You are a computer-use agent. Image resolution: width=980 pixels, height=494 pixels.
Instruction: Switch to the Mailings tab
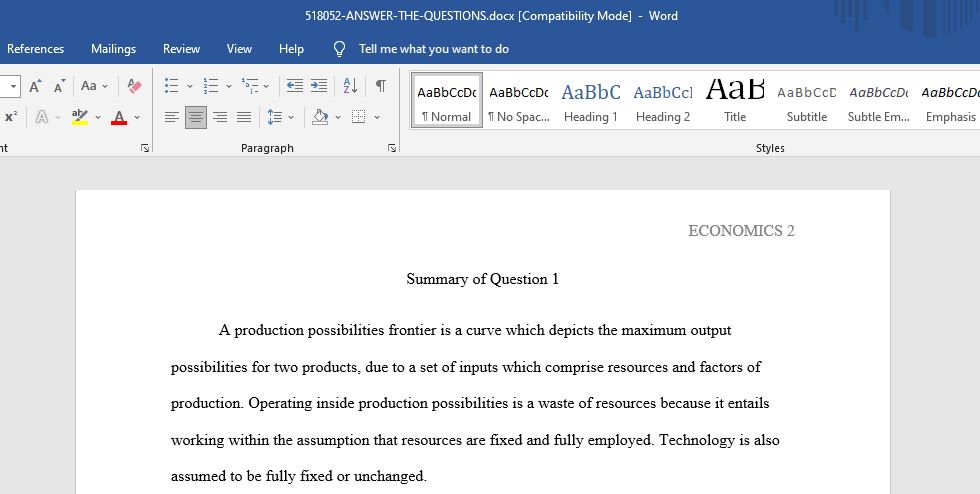(x=113, y=49)
